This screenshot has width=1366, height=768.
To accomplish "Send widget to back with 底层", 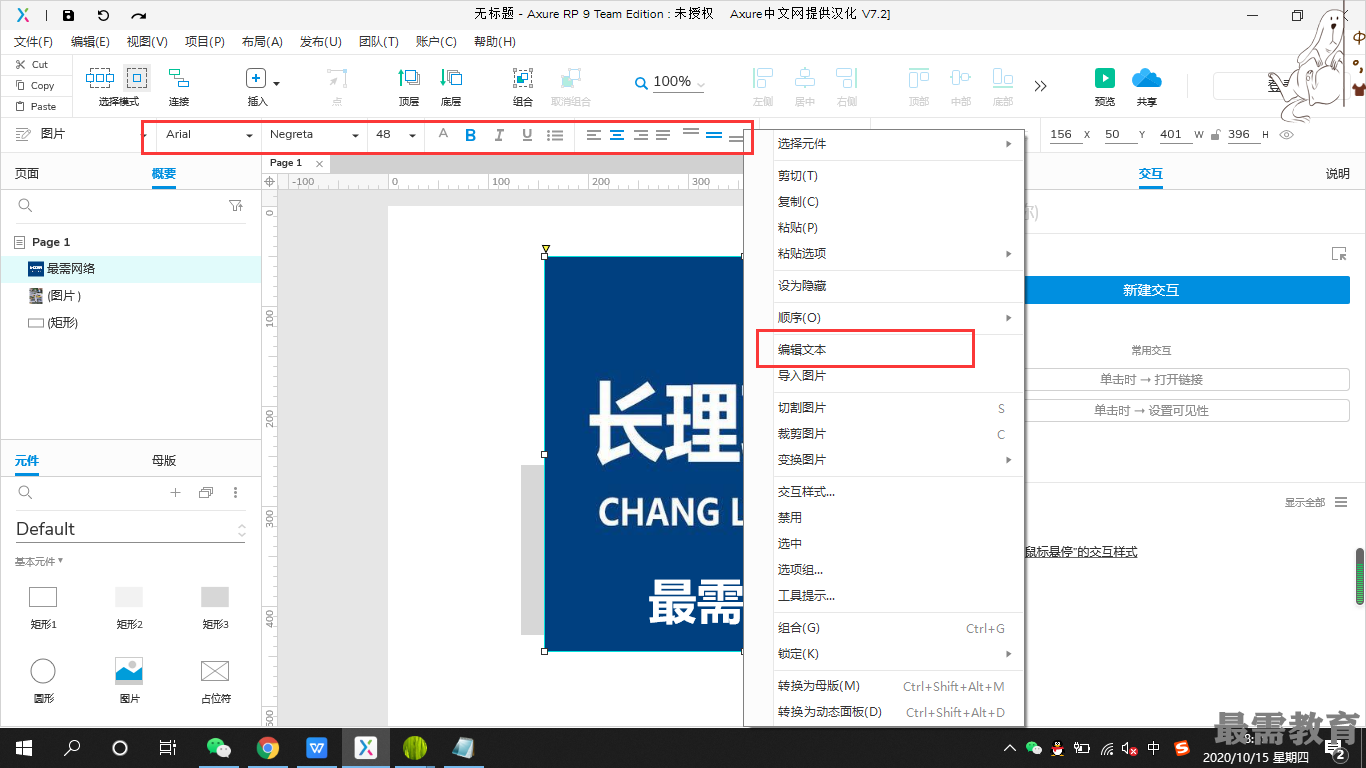I will (451, 78).
